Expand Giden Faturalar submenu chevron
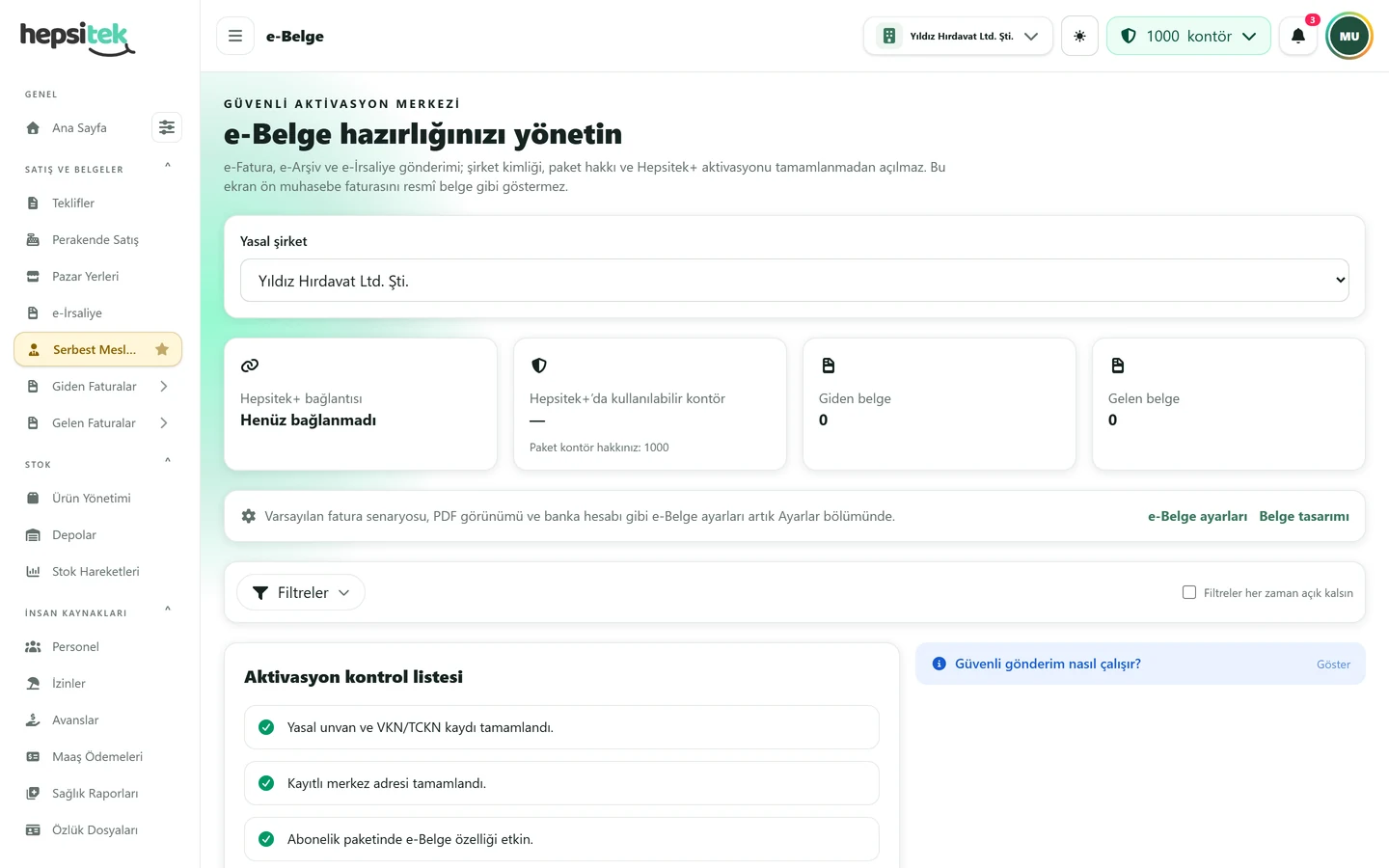Screen dimensions: 1389x868 164,387
